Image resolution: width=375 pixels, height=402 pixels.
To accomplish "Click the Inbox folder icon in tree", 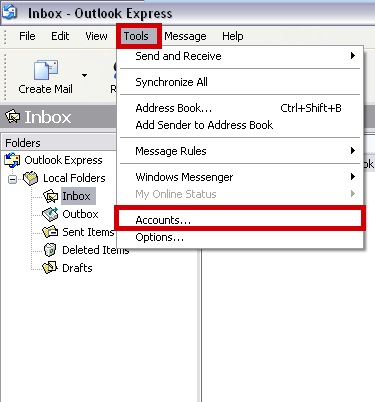I will (x=51, y=196).
